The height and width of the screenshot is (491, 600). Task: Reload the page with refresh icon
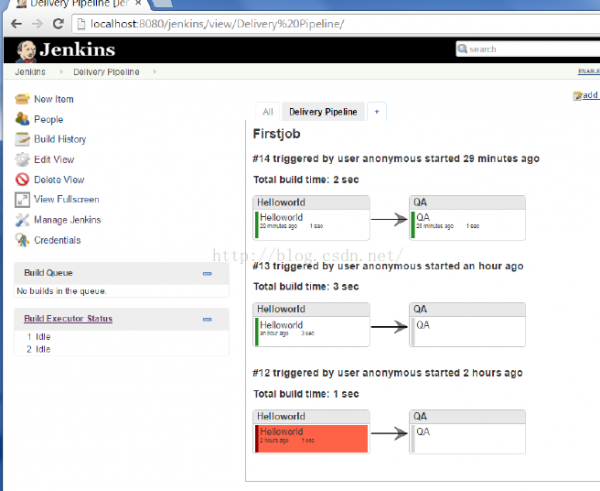coord(58,24)
